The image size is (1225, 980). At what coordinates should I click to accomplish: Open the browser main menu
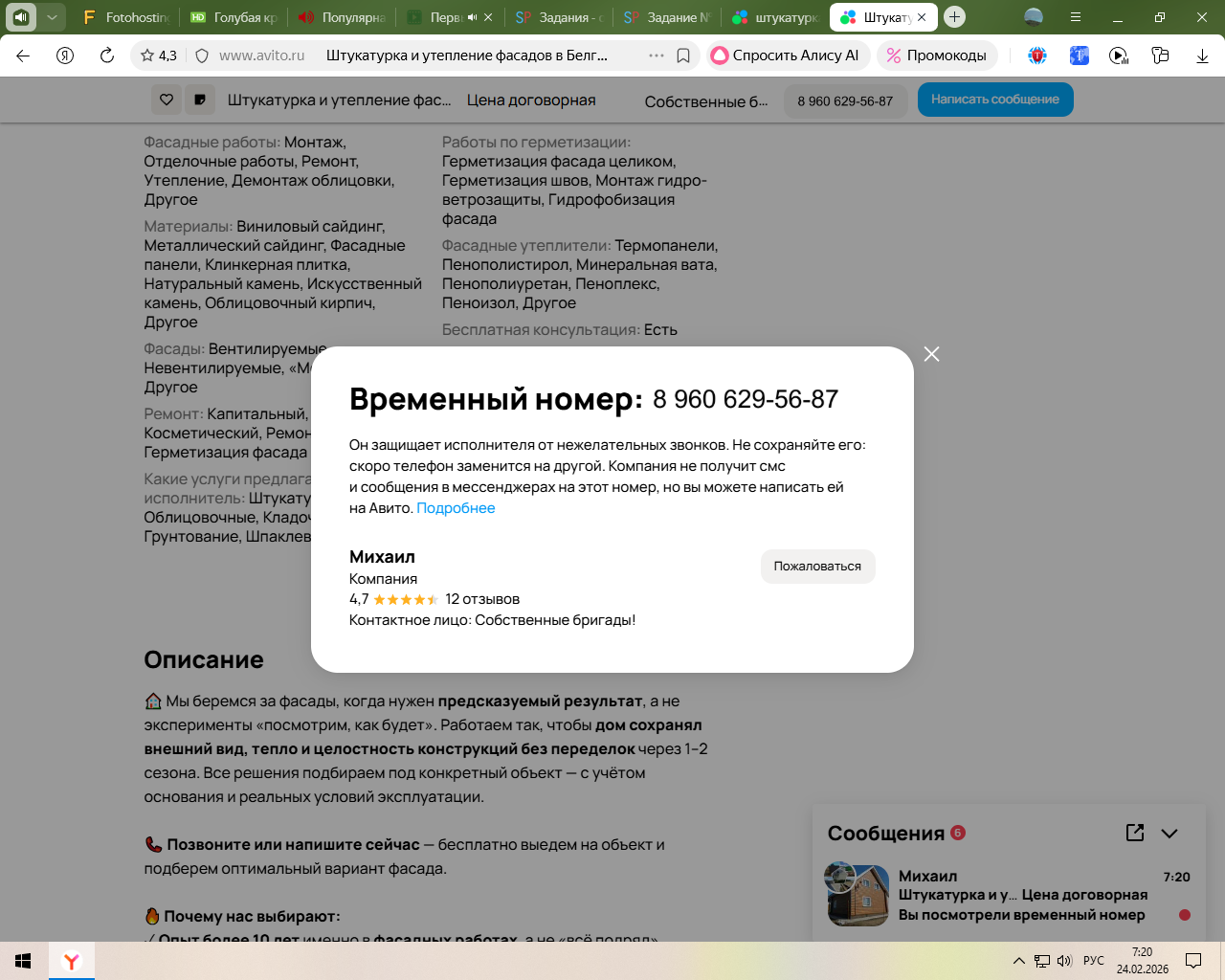[1076, 17]
